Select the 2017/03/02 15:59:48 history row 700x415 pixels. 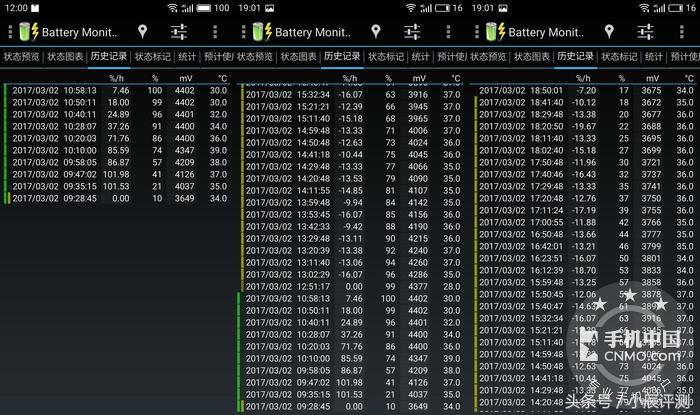tap(585, 282)
